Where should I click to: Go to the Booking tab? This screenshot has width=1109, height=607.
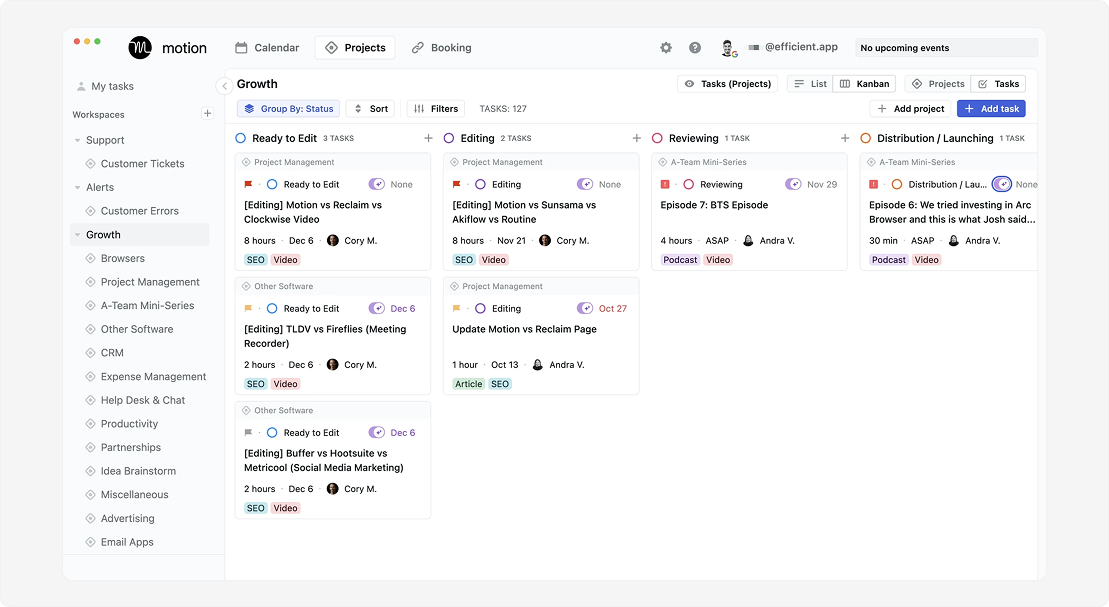(441, 47)
